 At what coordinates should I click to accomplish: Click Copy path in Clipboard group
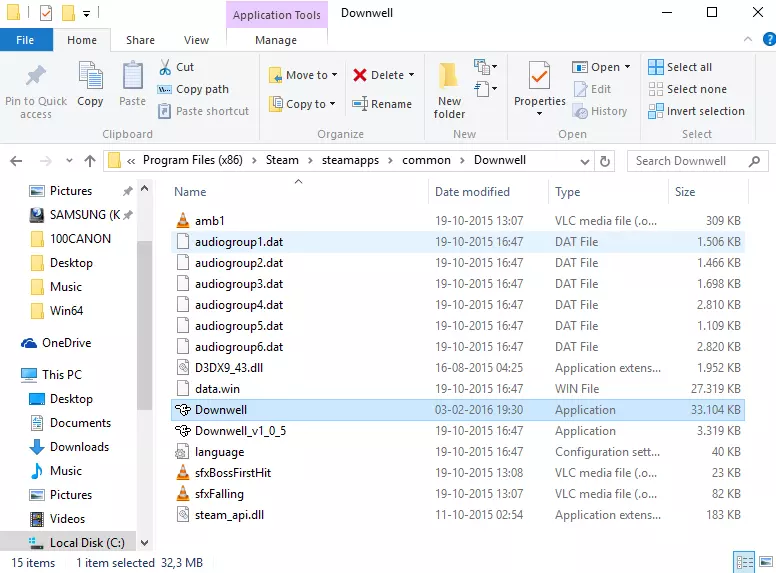193,89
